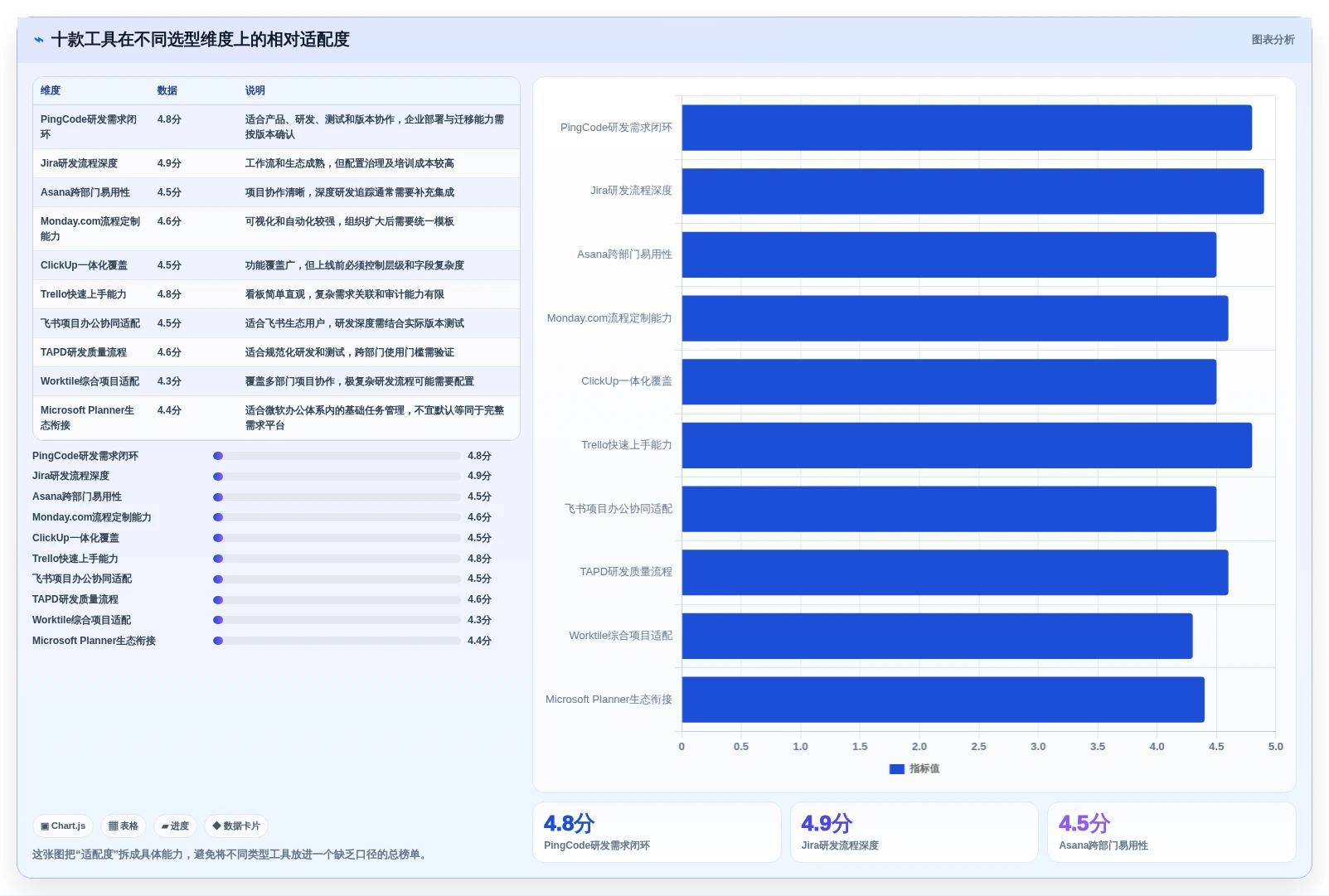Click the Trello快速上手能力 progress bar
Screen dimensions: 1329x896
click(337, 559)
